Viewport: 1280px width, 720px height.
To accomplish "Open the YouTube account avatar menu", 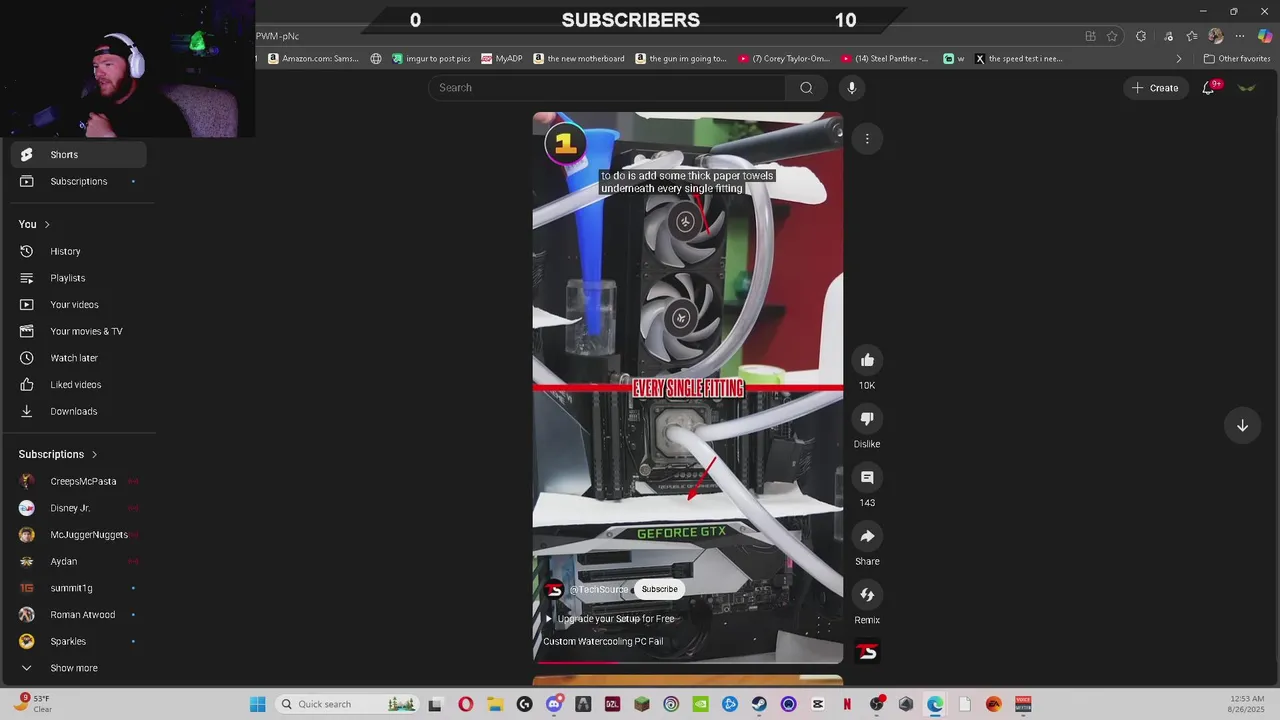I will (1247, 88).
